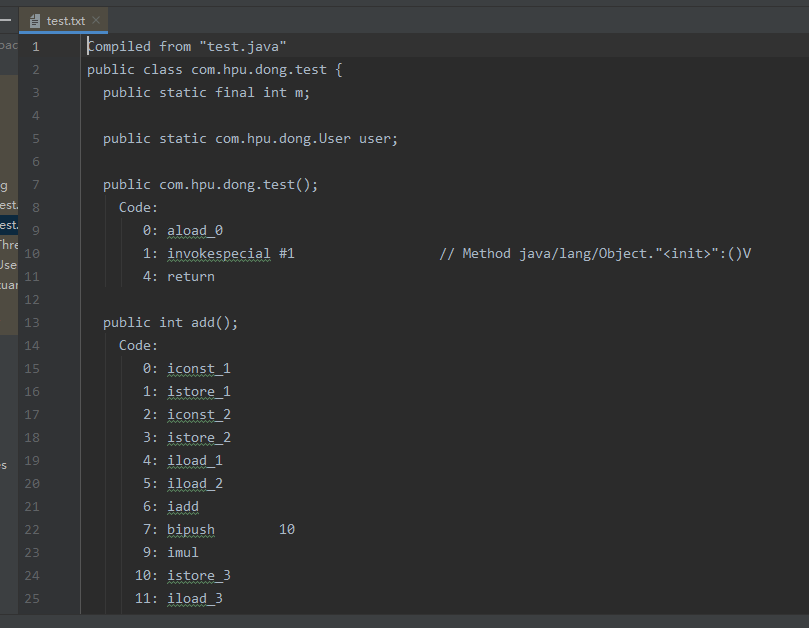Click the '// Method java/lang/Object' comment
The width and height of the screenshot is (809, 628).
click(595, 254)
